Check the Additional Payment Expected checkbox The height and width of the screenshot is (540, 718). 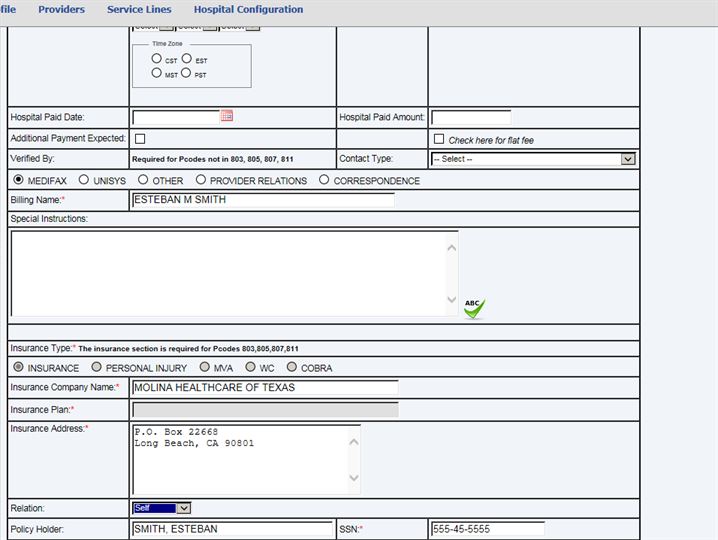point(140,139)
